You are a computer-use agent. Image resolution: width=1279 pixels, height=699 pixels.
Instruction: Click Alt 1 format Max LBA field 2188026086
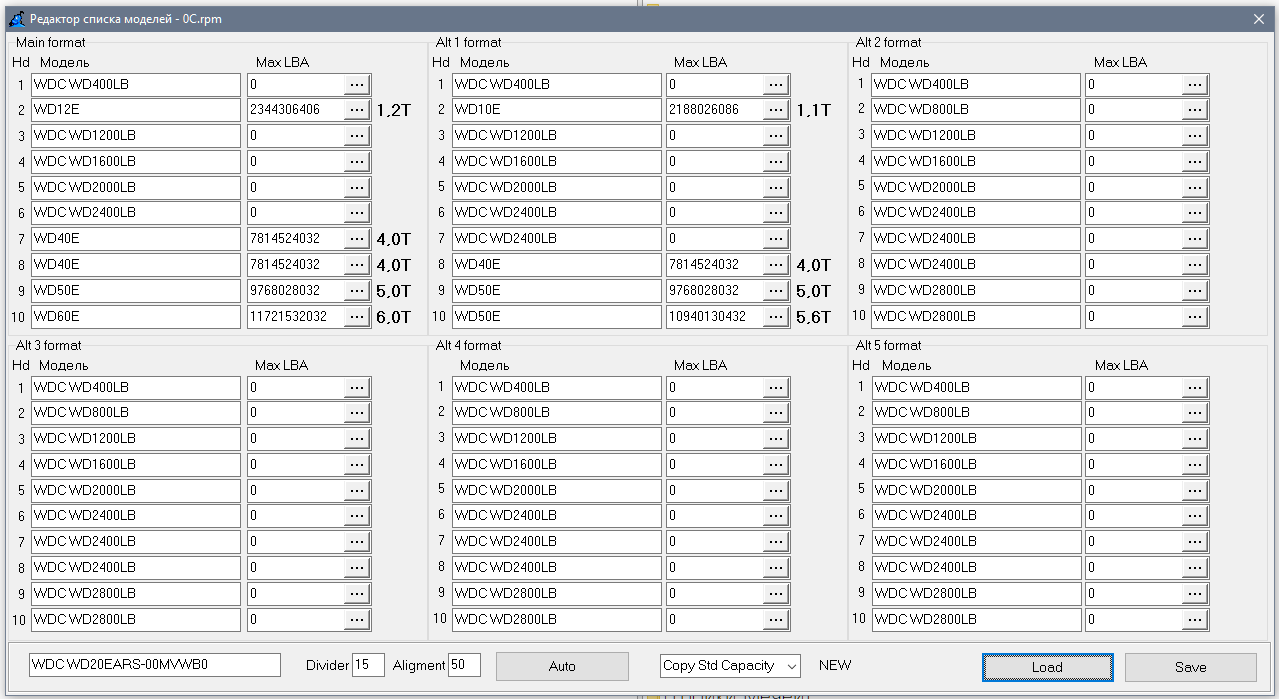coord(715,110)
